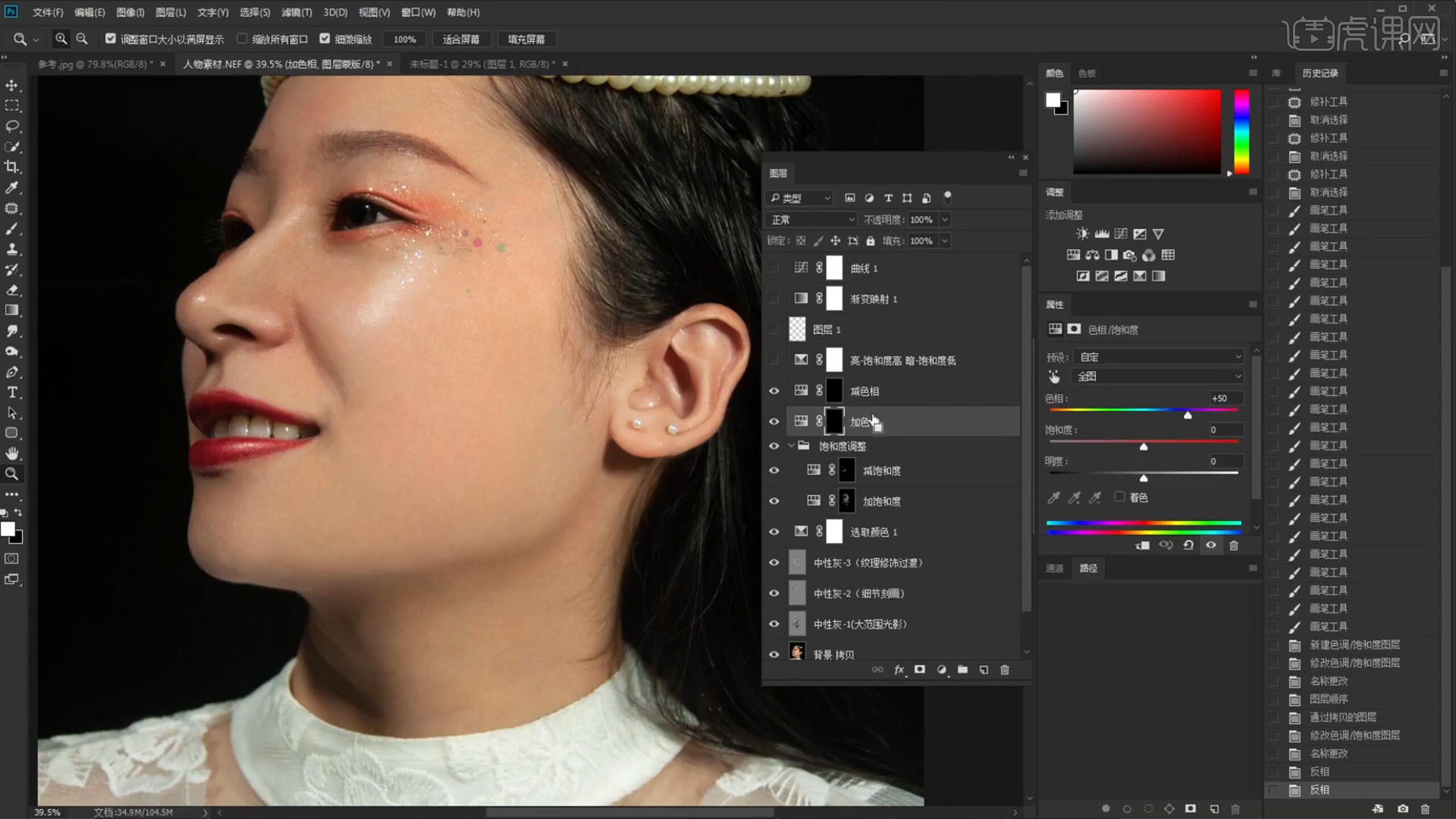Click create new group folder icon
Image resolution: width=1456 pixels, height=819 pixels.
coord(962,670)
